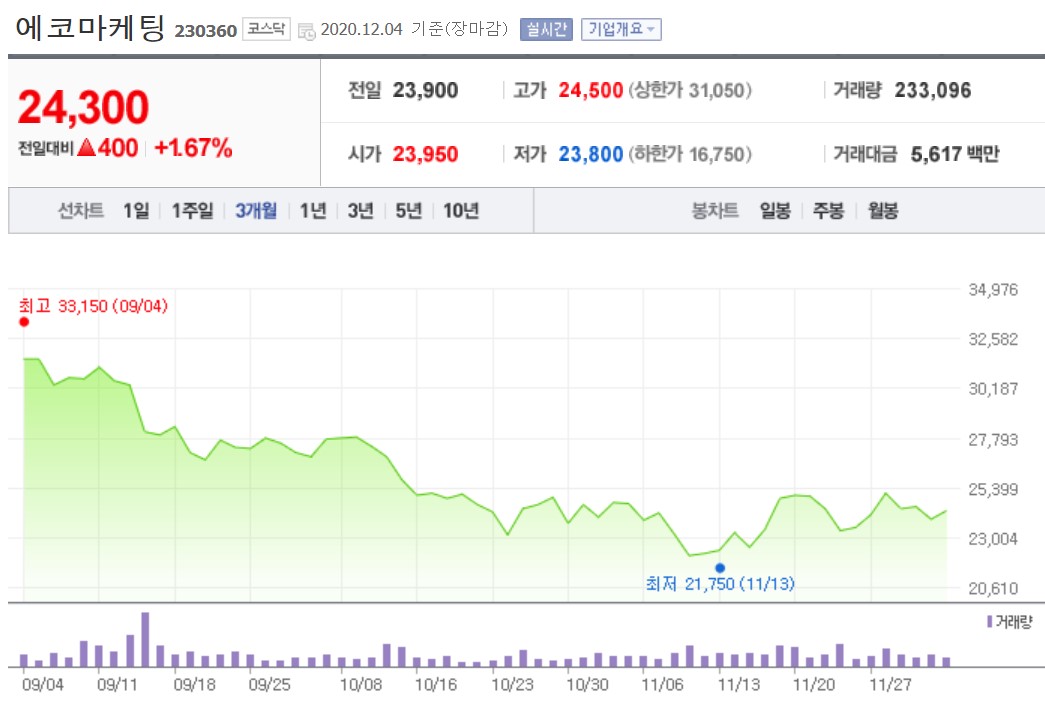Click the 최고 33,150 (09/04) label
1045x705 pixels.
click(x=93, y=306)
